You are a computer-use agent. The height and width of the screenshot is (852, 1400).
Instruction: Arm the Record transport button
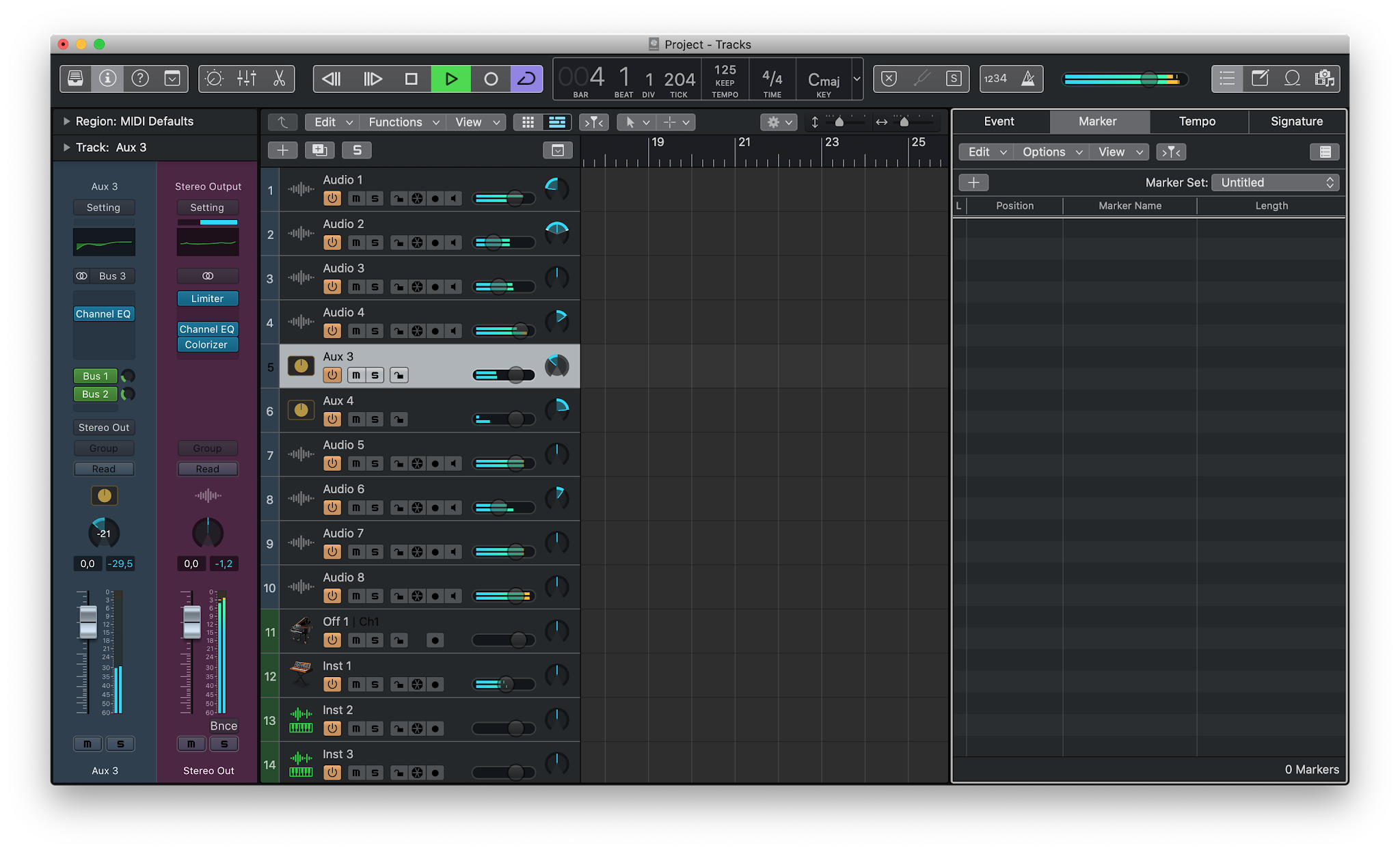tap(491, 79)
